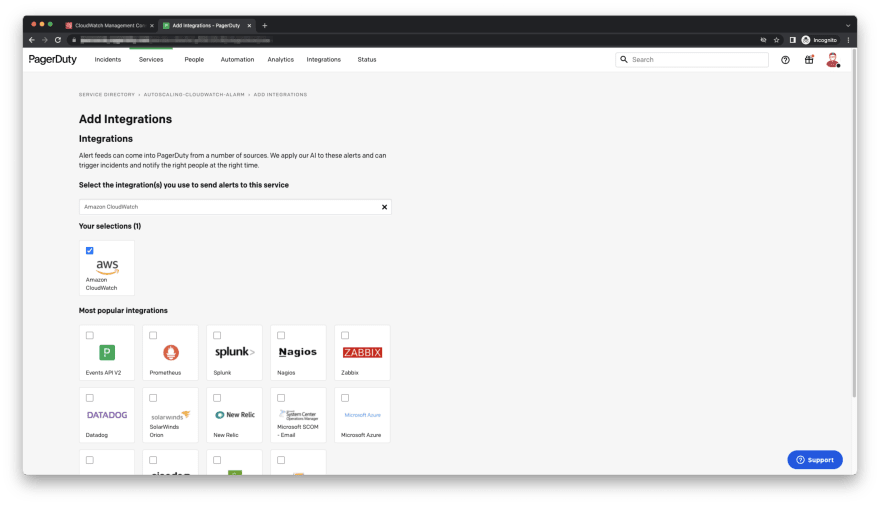The height and width of the screenshot is (505, 880).
Task: Go back with browser back arrow
Action: pos(31,40)
